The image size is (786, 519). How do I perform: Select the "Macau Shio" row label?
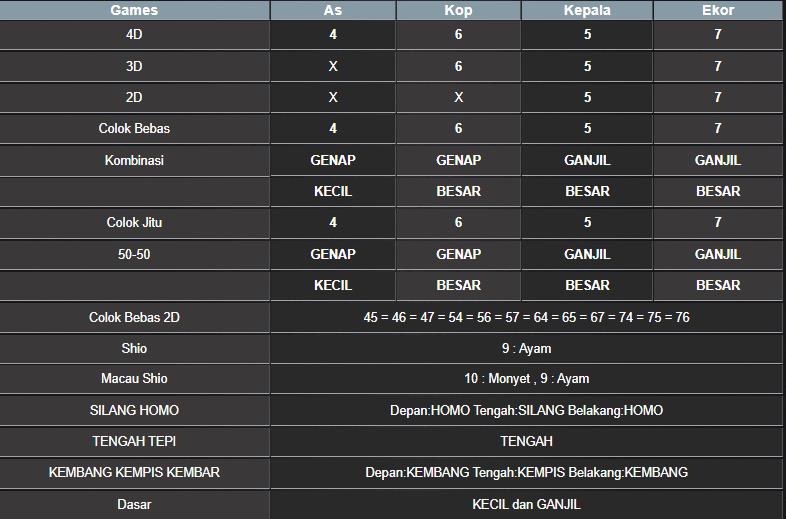[134, 378]
